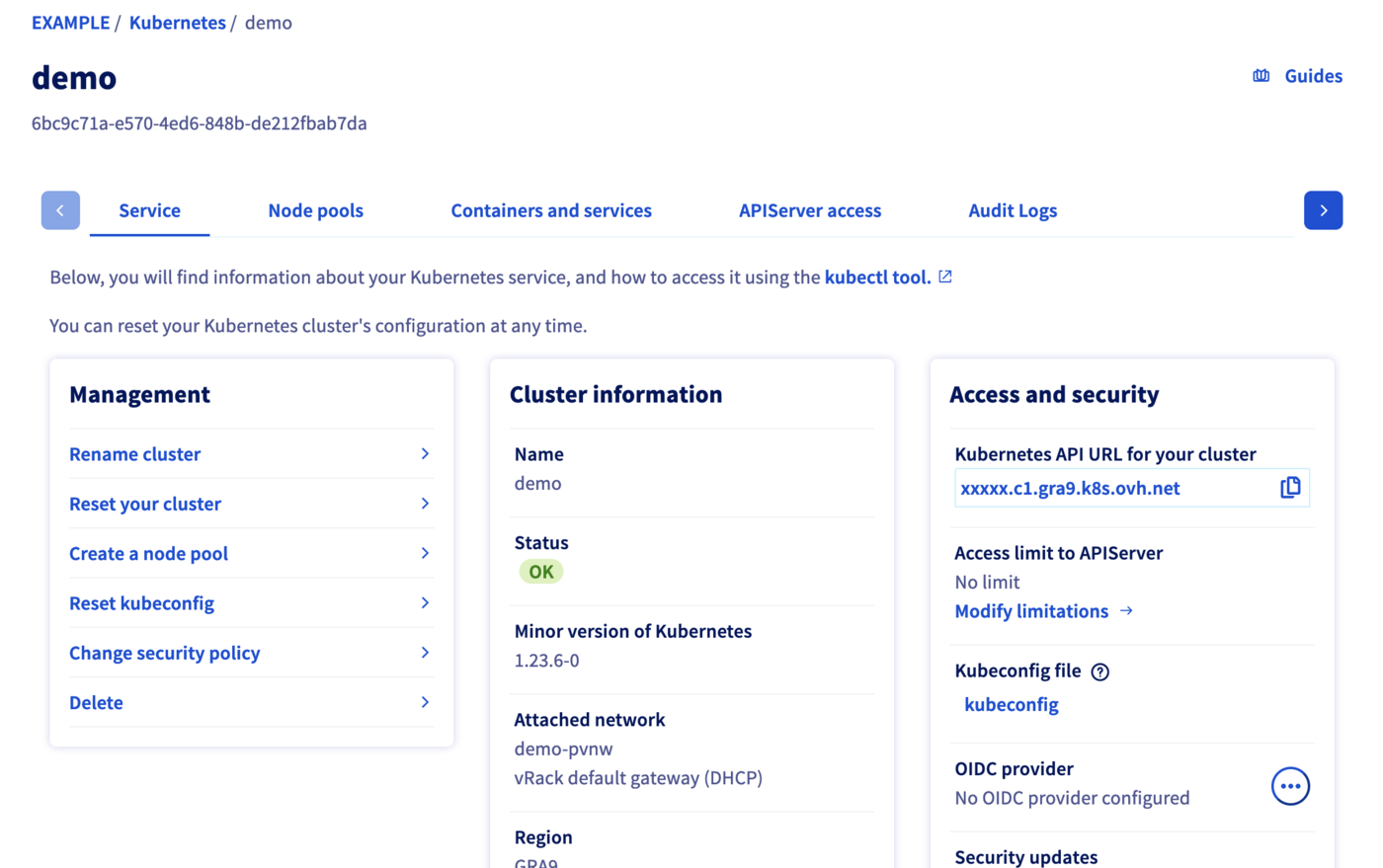1383x868 pixels.
Task: Expand the Delete chevron
Action: click(425, 702)
